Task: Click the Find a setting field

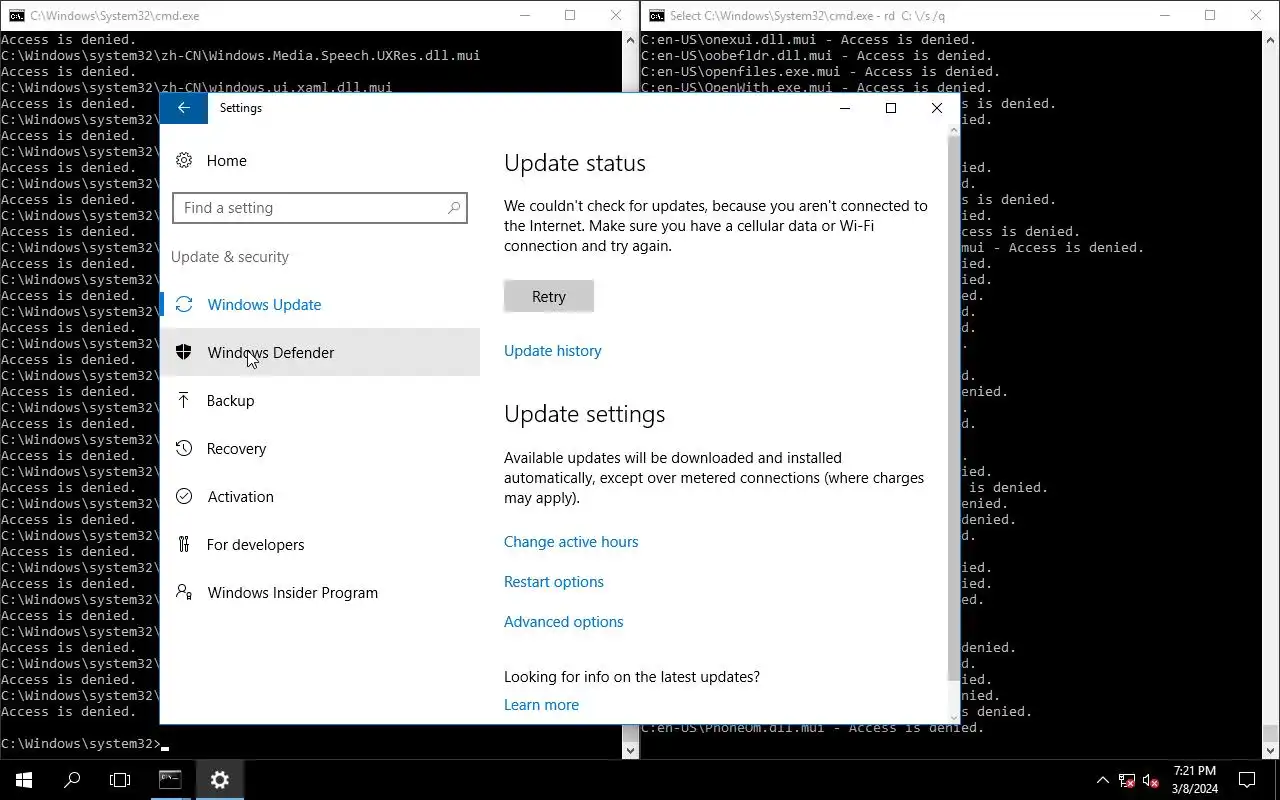Action: pos(320,208)
